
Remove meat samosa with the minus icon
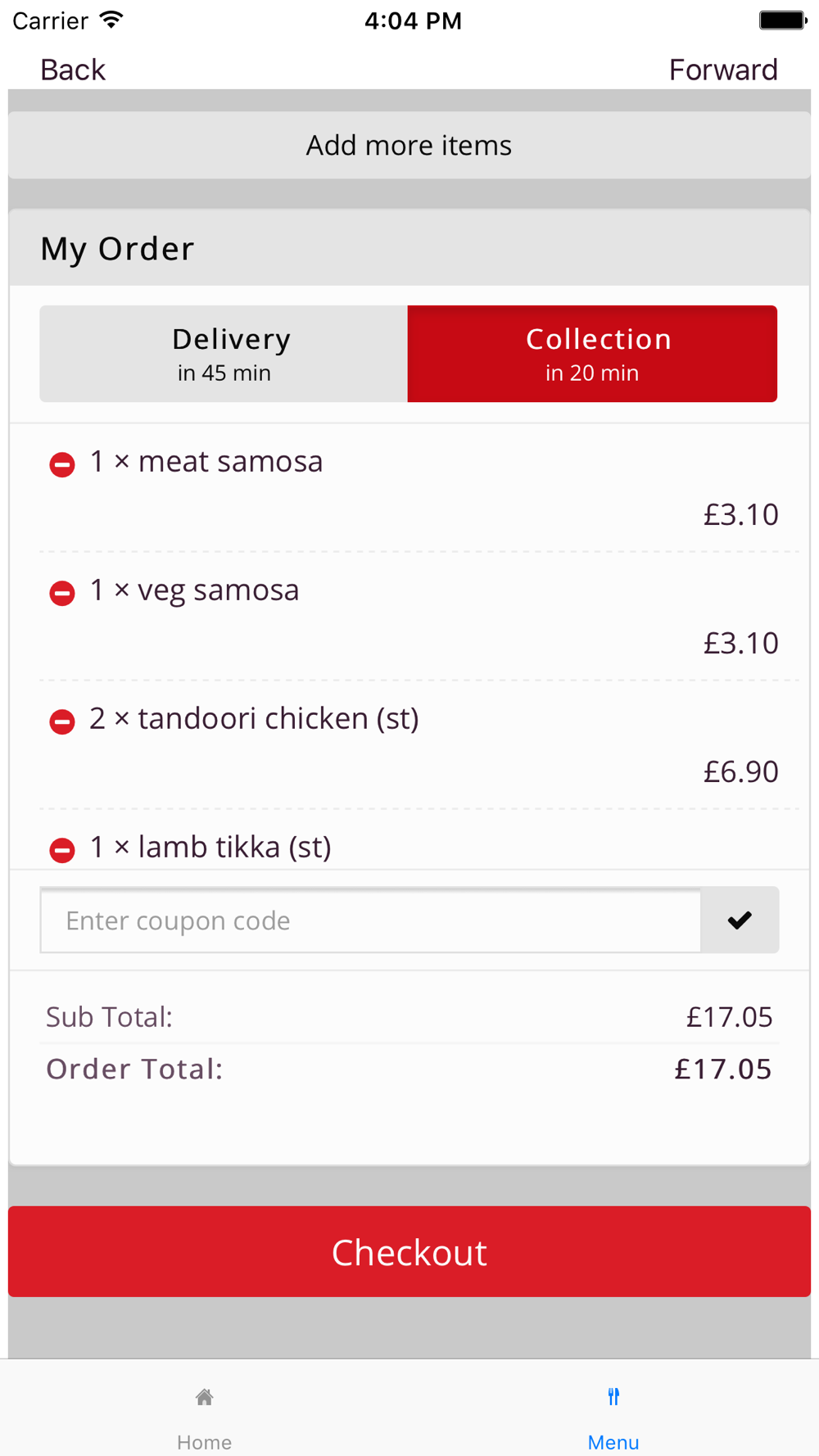[x=61, y=464]
